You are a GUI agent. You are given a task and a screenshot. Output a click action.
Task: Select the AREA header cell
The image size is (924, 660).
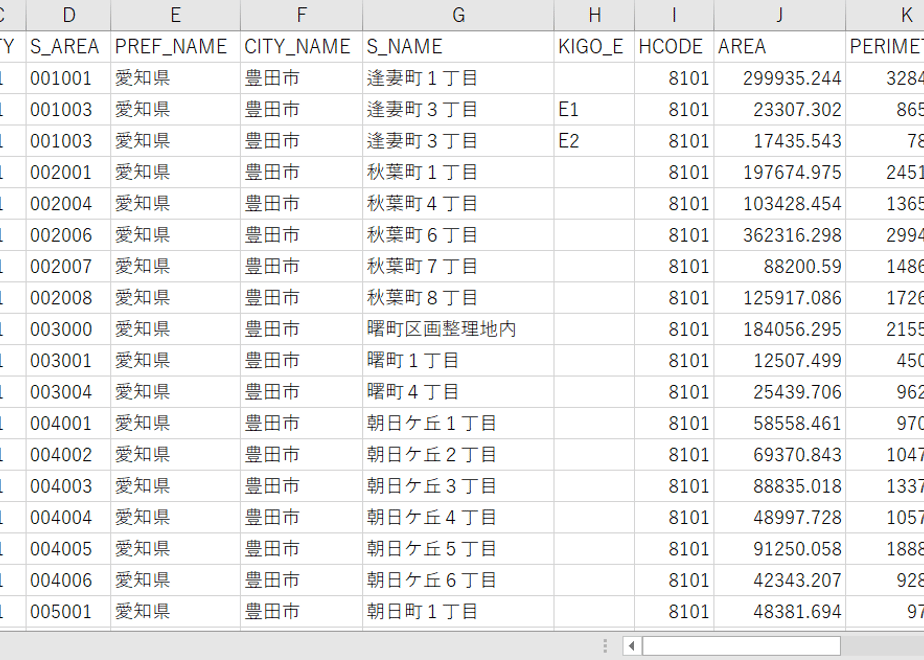pos(780,47)
